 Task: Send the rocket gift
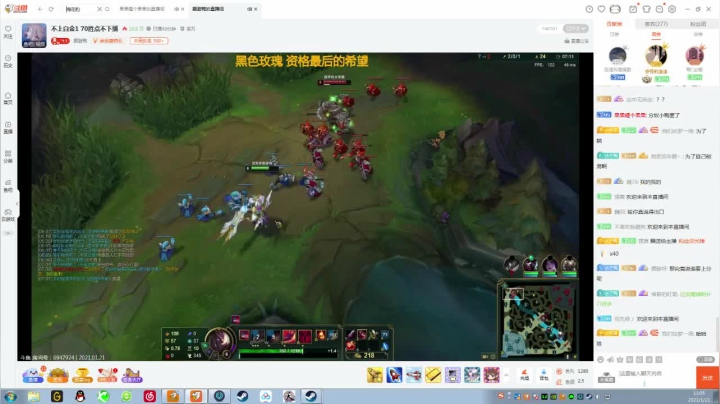(x=394, y=375)
